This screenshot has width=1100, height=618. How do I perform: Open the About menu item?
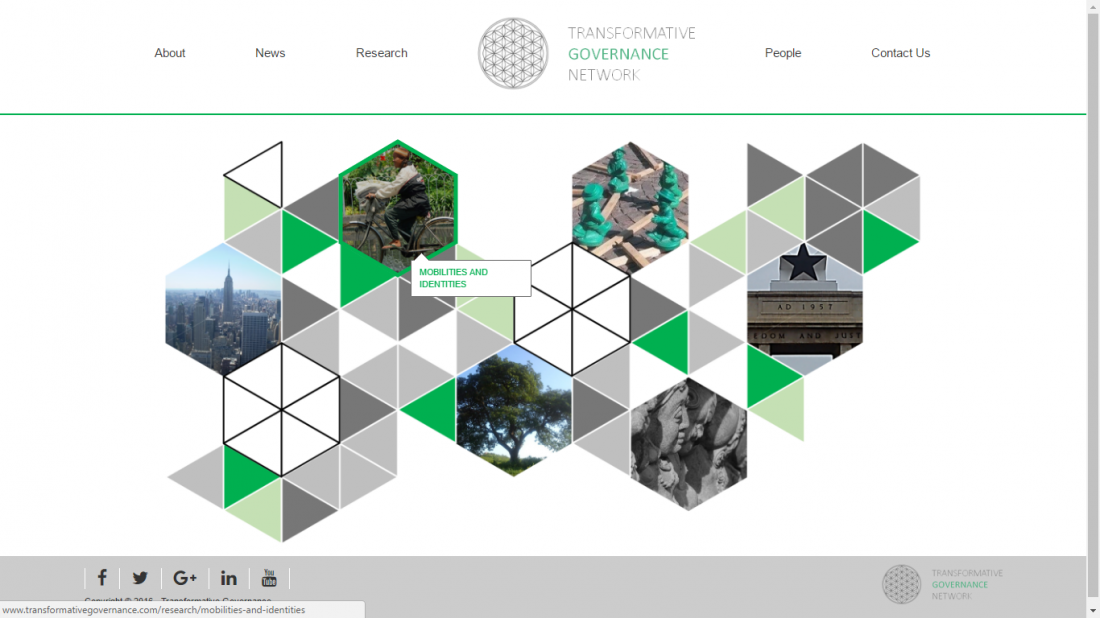(x=170, y=53)
